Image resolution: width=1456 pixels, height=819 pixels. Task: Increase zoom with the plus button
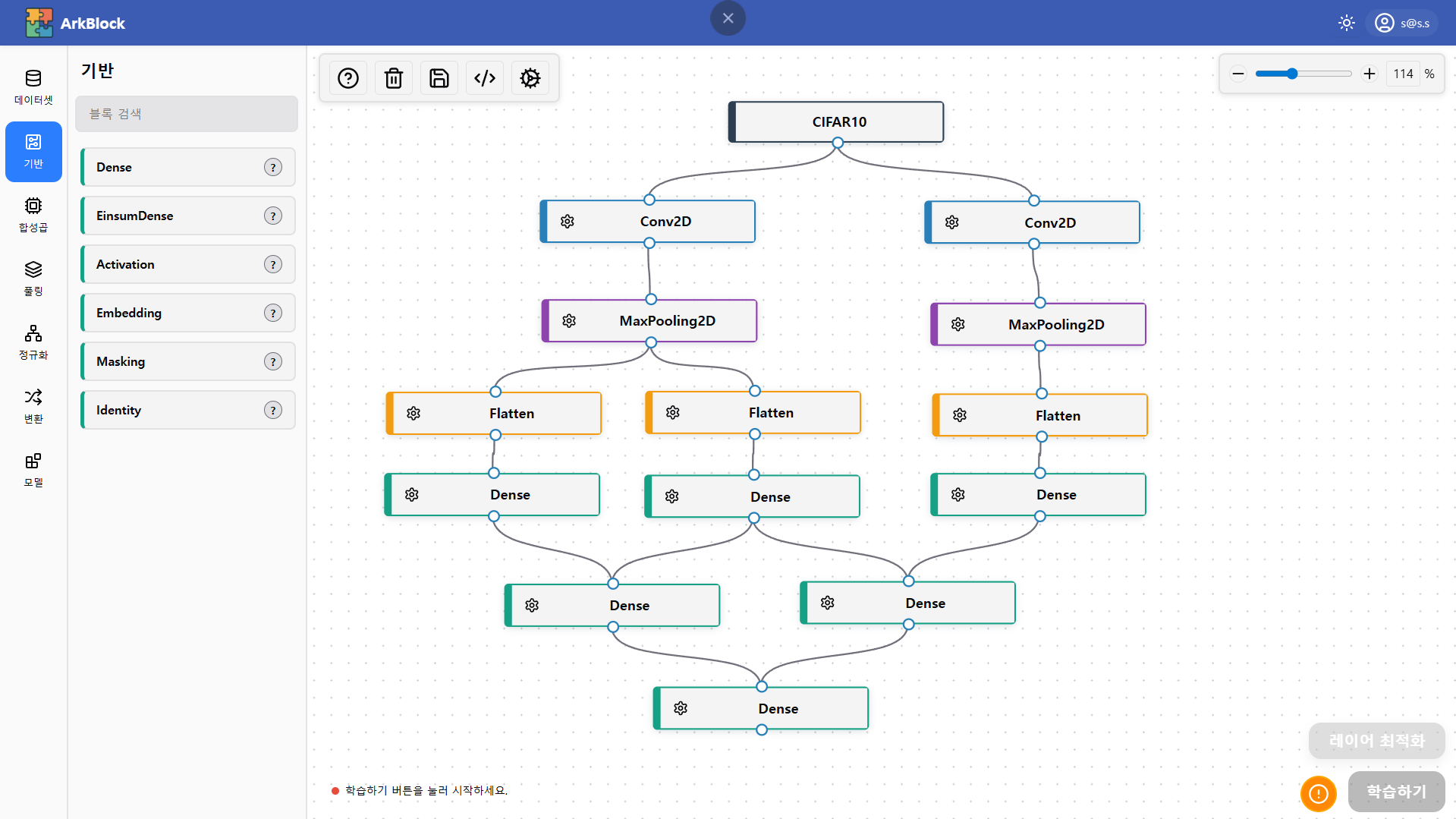click(x=1370, y=74)
